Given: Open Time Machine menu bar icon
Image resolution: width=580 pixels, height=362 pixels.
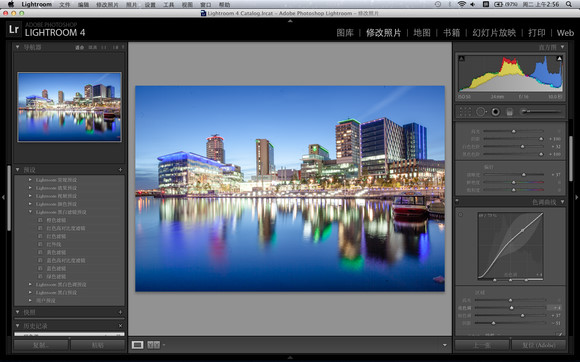Looking at the screenshot, I should pyautogui.click(x=438, y=4).
